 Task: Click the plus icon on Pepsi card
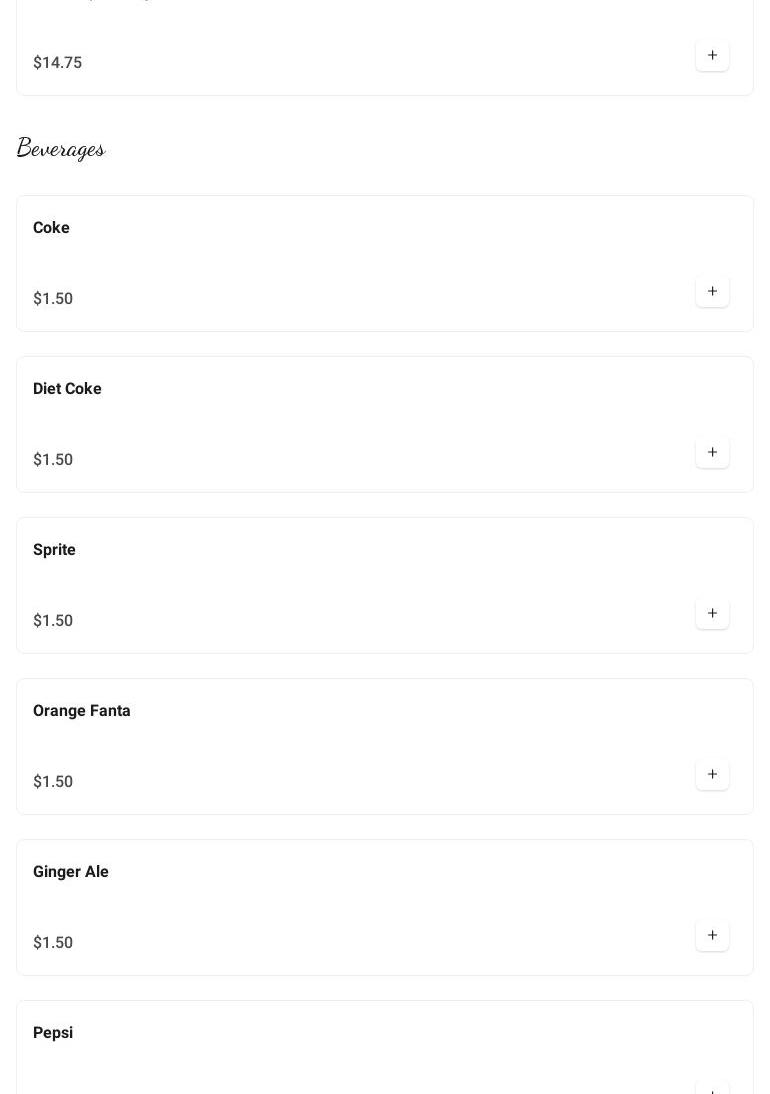[x=712, y=1088]
